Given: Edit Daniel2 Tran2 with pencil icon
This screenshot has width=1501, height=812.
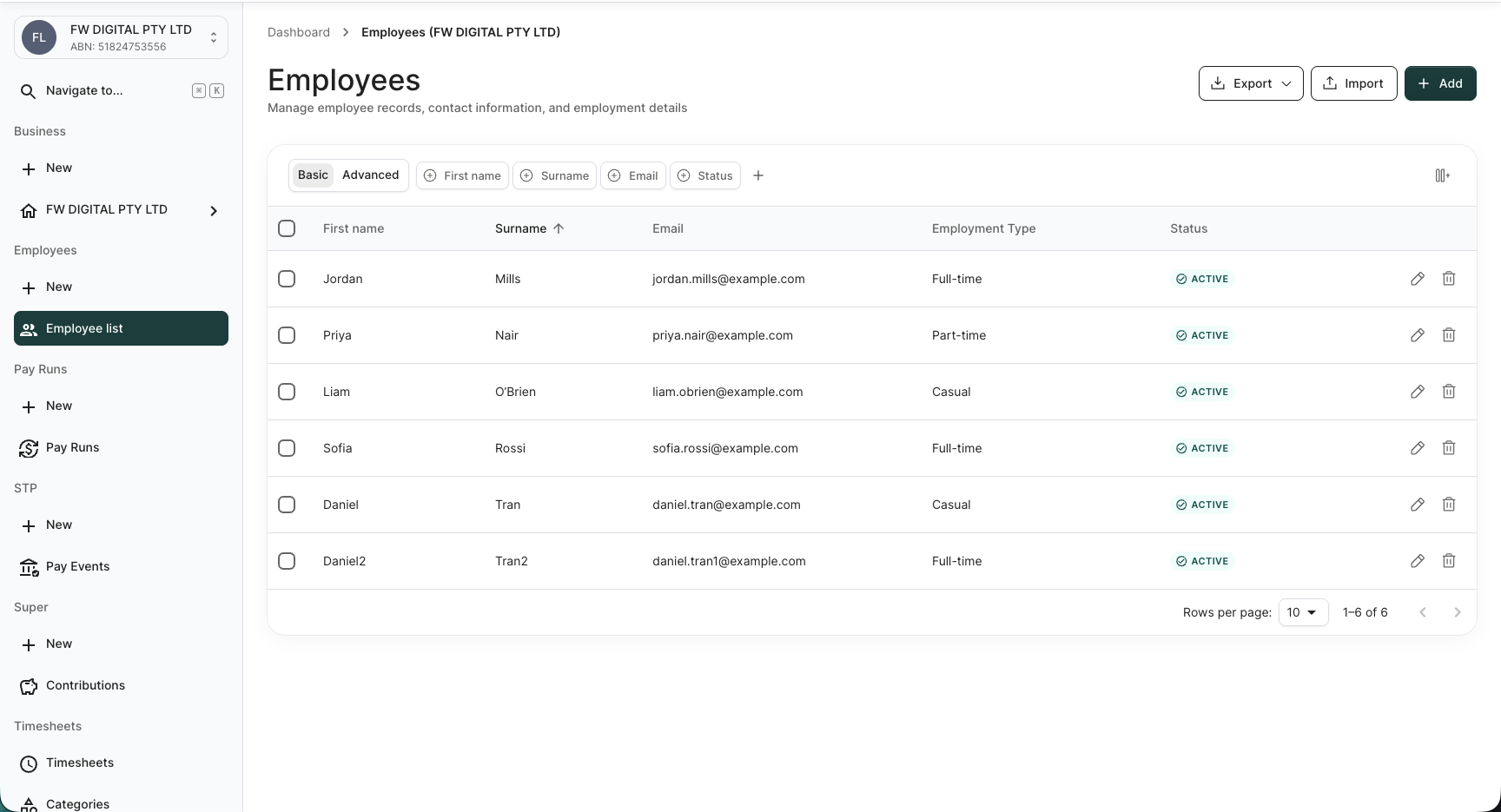Looking at the screenshot, I should 1418,561.
